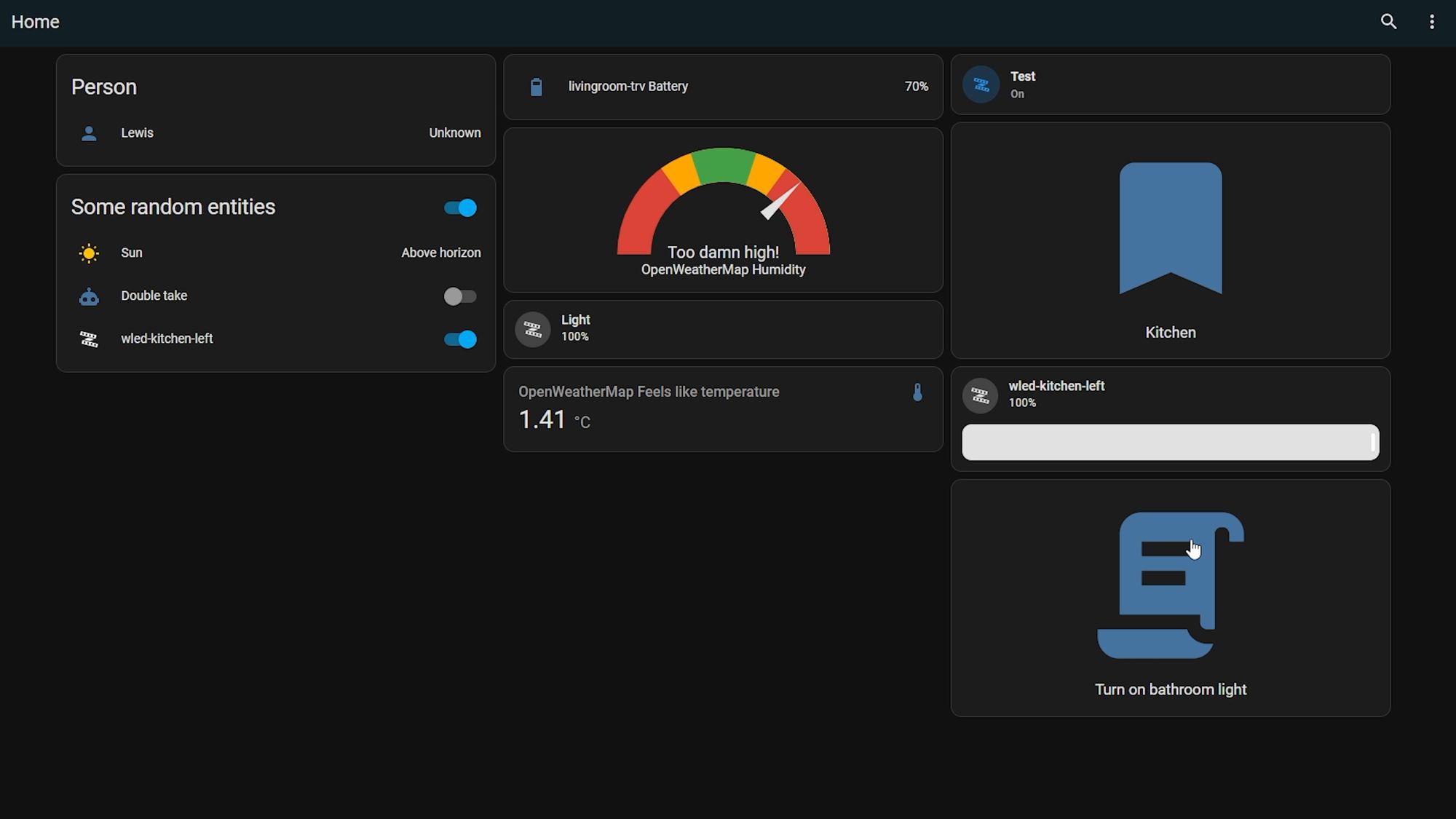Toggle the Double take switch
Viewport: 1456px width, 819px height.
tap(460, 295)
